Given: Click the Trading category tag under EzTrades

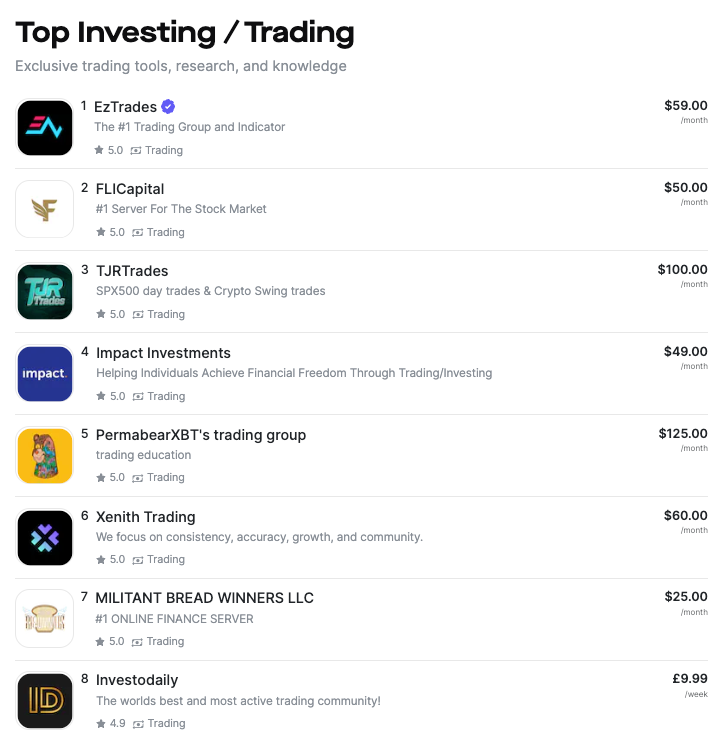Looking at the screenshot, I should [157, 150].
